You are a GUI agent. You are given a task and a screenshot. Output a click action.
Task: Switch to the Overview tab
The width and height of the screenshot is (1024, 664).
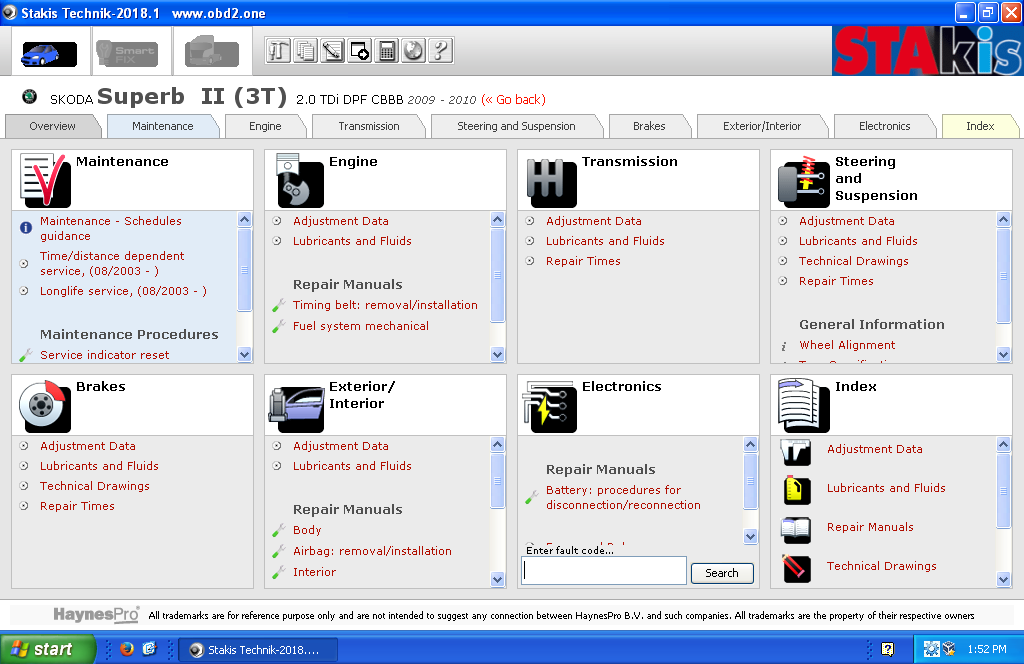(52, 126)
